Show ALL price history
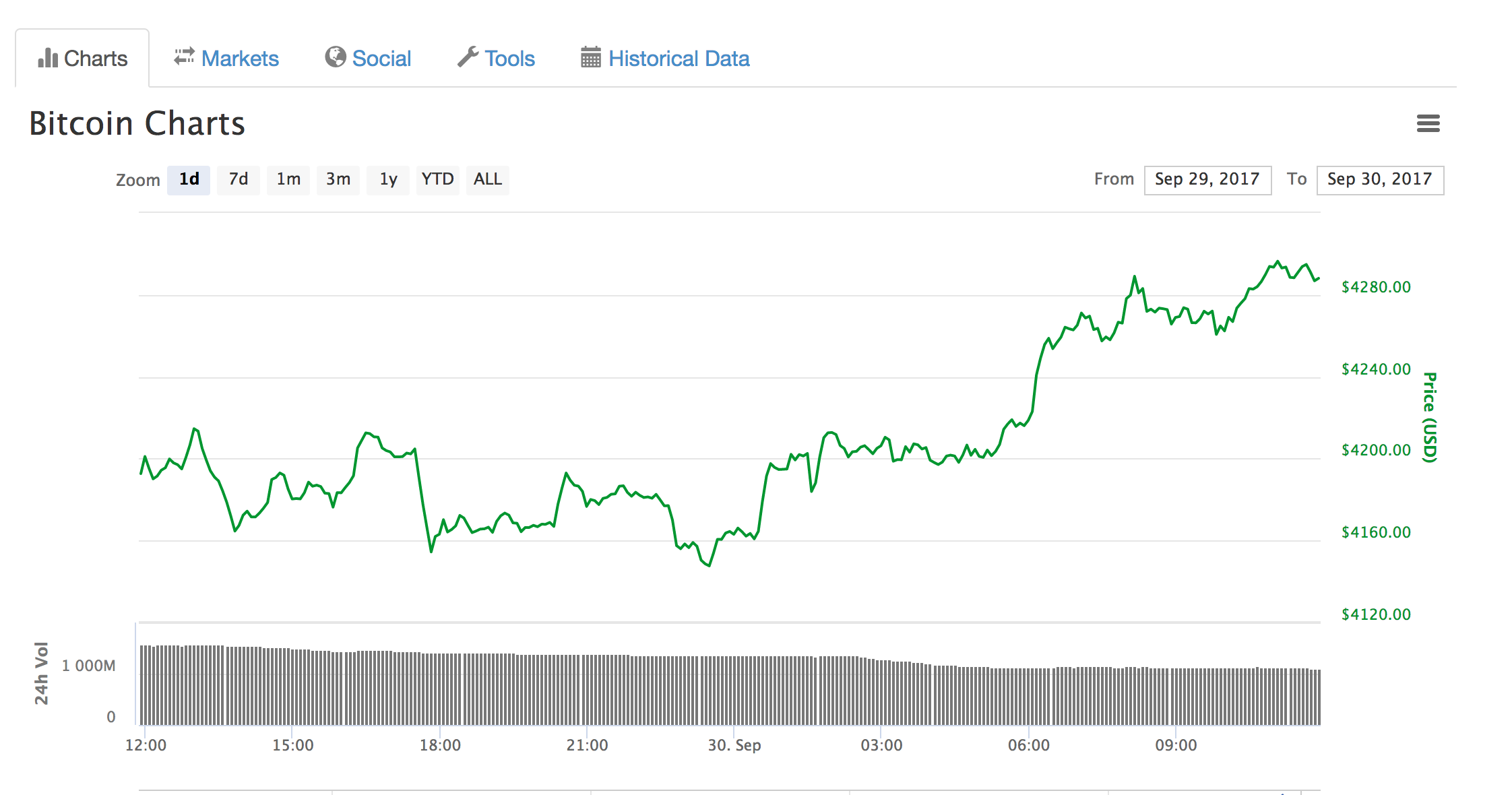This screenshot has width=1512, height=795. coord(487,179)
